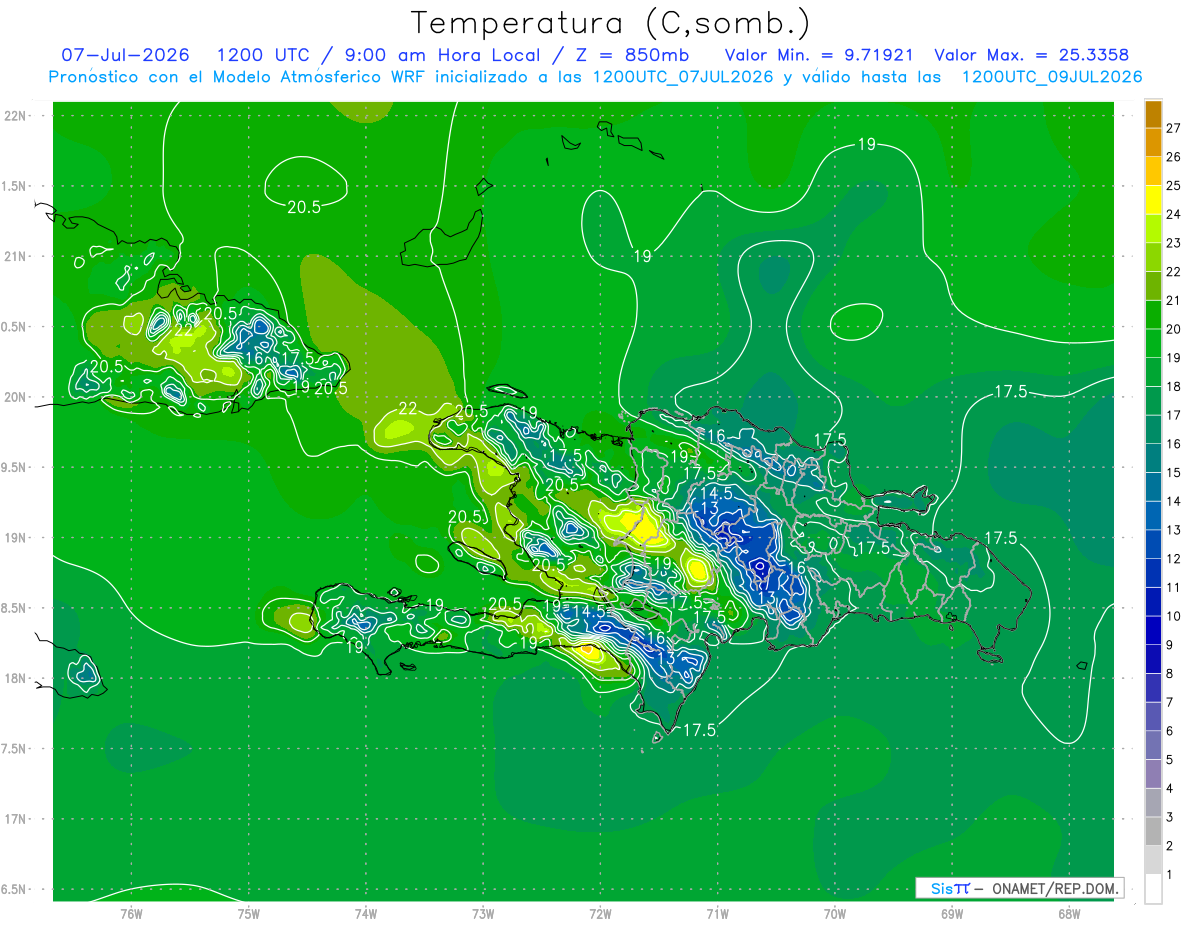Click 'Valor Max. = 25.3358' in header
This screenshot has height=927, width=1200.
click(x=1031, y=55)
